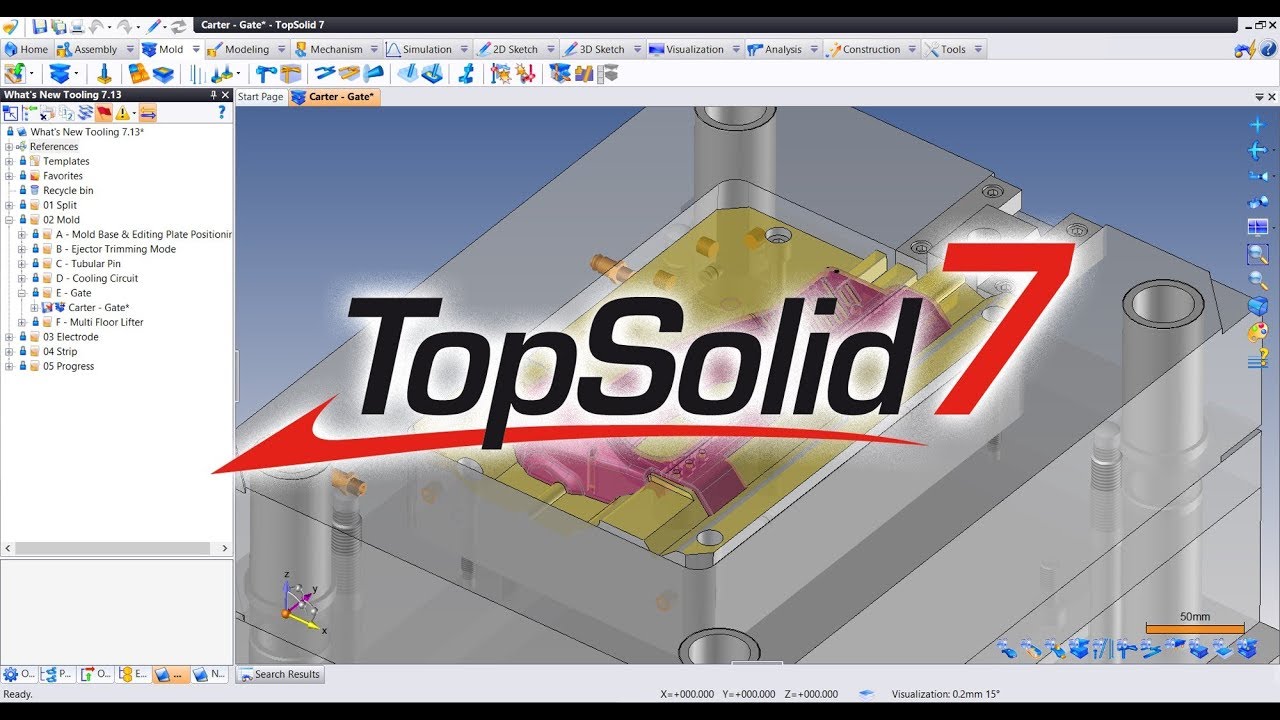
Task: Click the blue four-way arrow pan icon on right
Action: (1258, 124)
